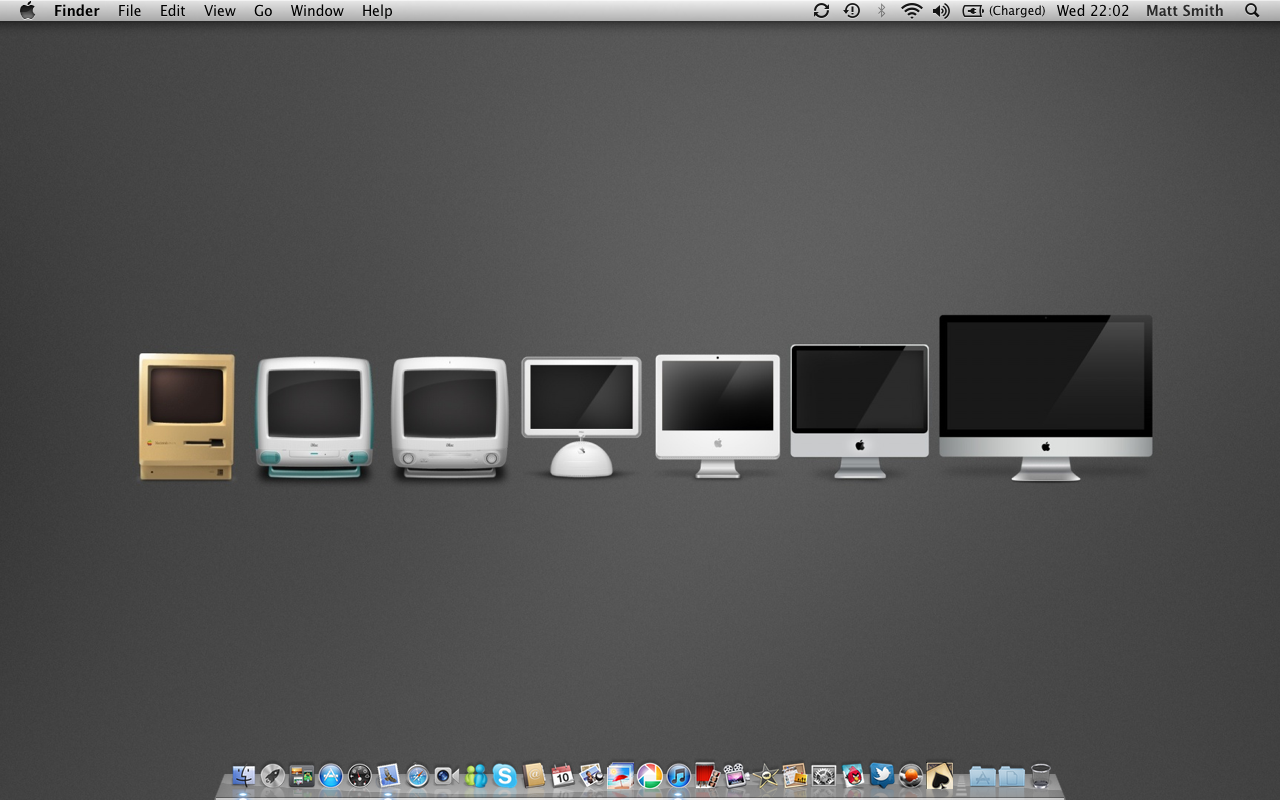Screen dimensions: 1280x800
Task: Open iTunes music note icon
Action: [679, 775]
